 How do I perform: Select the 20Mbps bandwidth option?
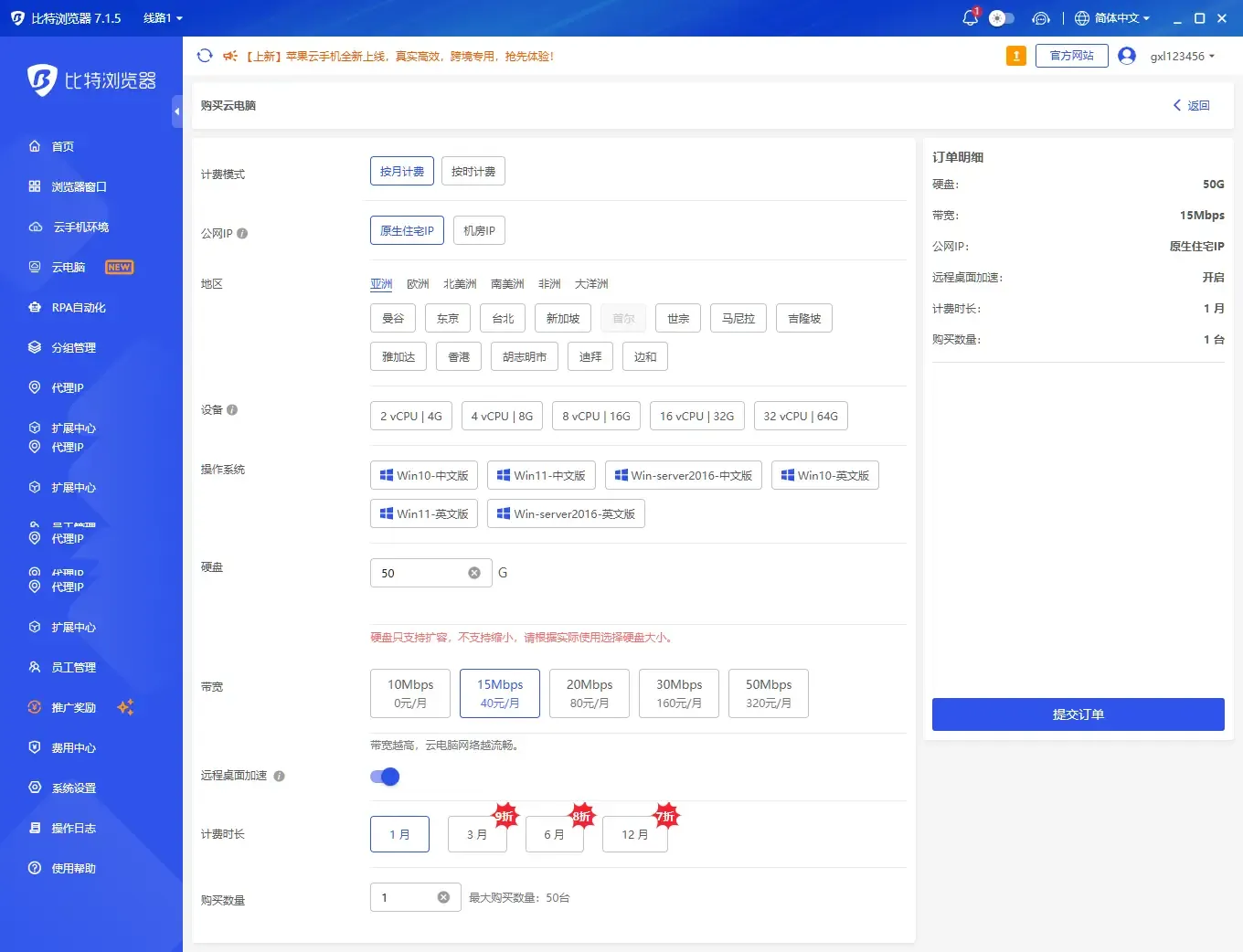(590, 693)
